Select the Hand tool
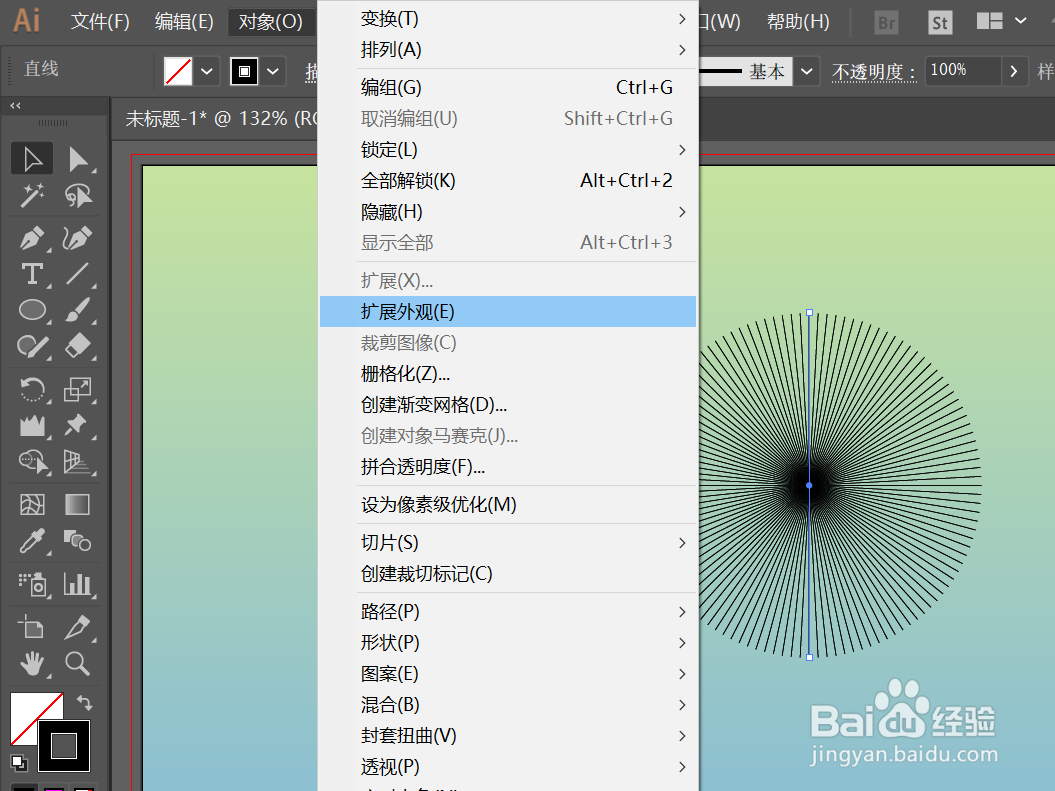1055x791 pixels. coord(32,664)
